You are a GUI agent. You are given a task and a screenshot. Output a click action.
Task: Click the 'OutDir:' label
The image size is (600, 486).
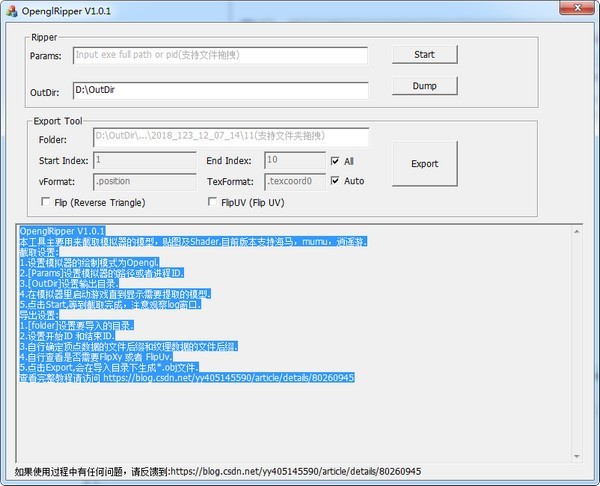coord(45,93)
